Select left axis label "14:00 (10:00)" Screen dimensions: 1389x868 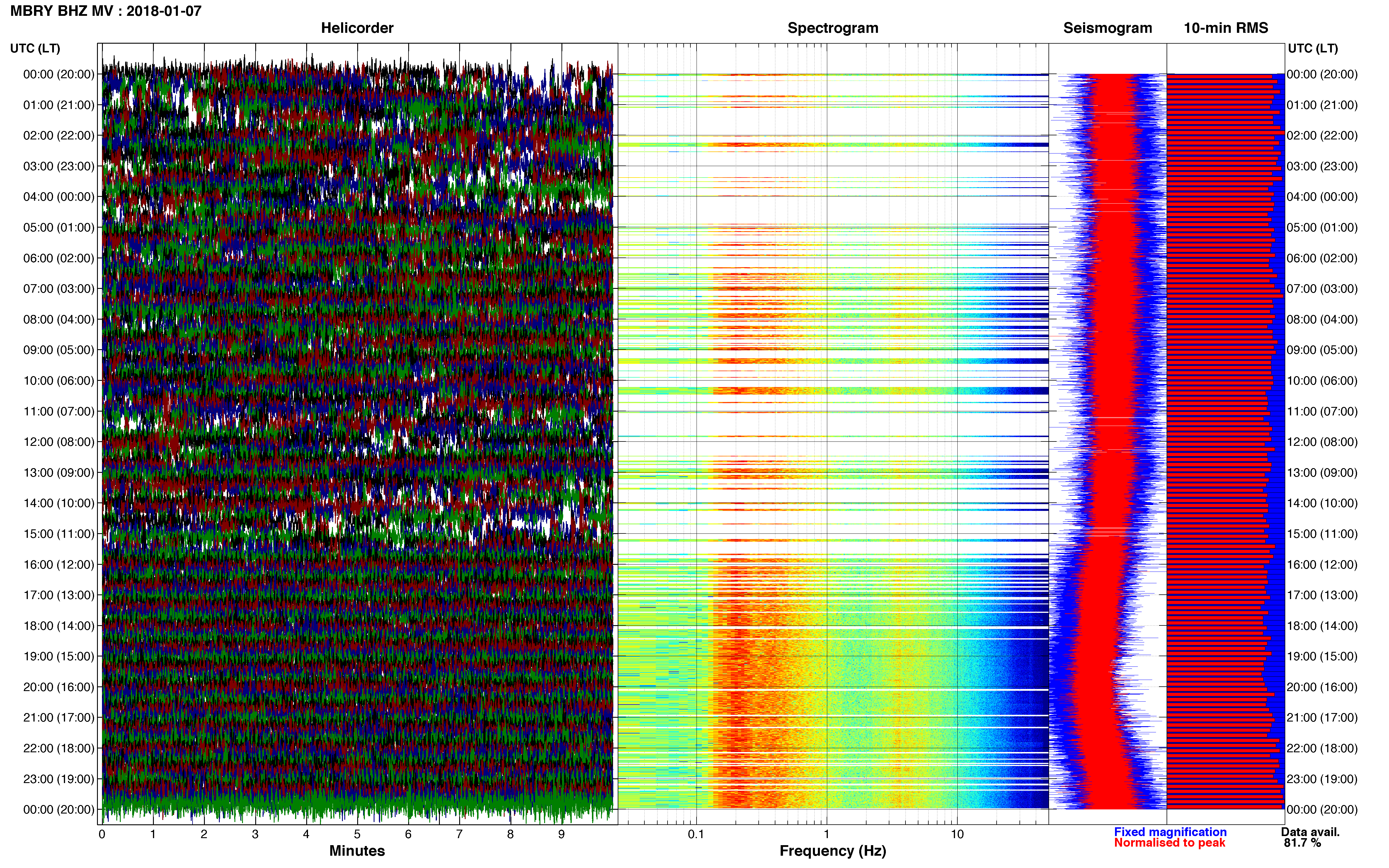(59, 504)
